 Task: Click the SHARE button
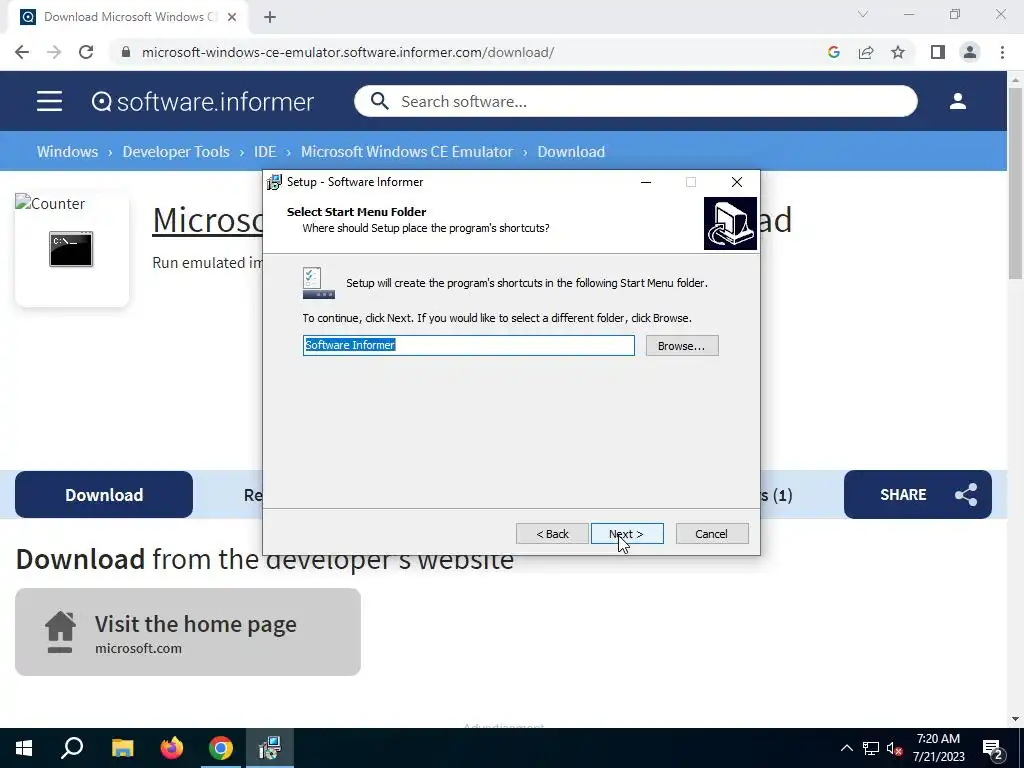[x=917, y=494]
